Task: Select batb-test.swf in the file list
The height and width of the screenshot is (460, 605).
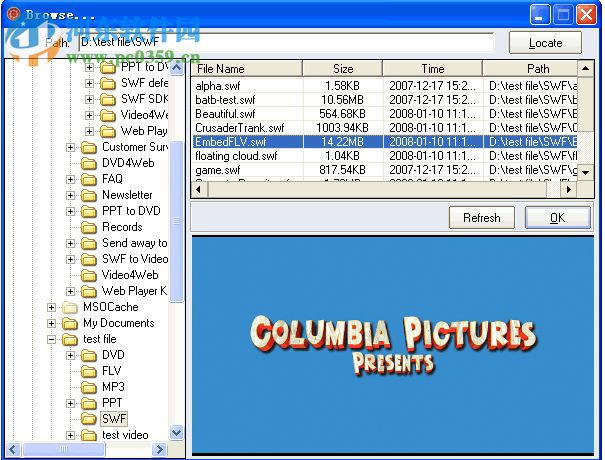Action: pyautogui.click(x=384, y=100)
